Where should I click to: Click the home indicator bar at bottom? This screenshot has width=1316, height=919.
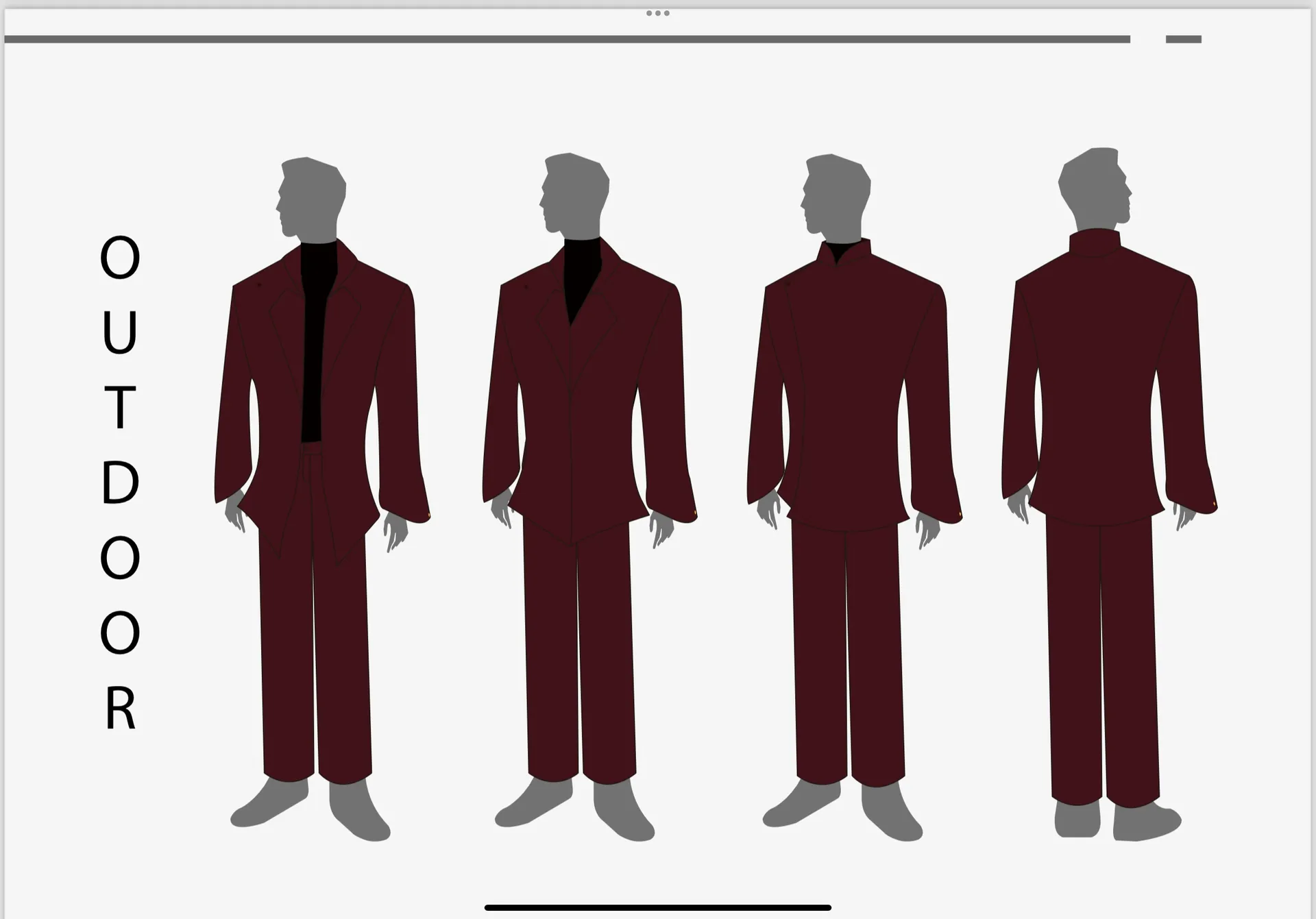[657, 907]
